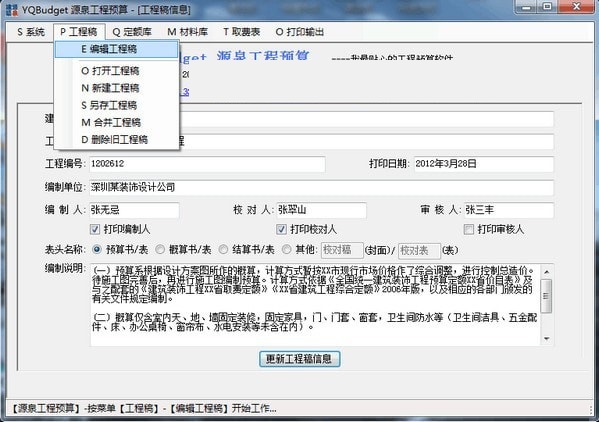Select the 概算书/表 radio button
The width and height of the screenshot is (599, 422).
[160, 250]
